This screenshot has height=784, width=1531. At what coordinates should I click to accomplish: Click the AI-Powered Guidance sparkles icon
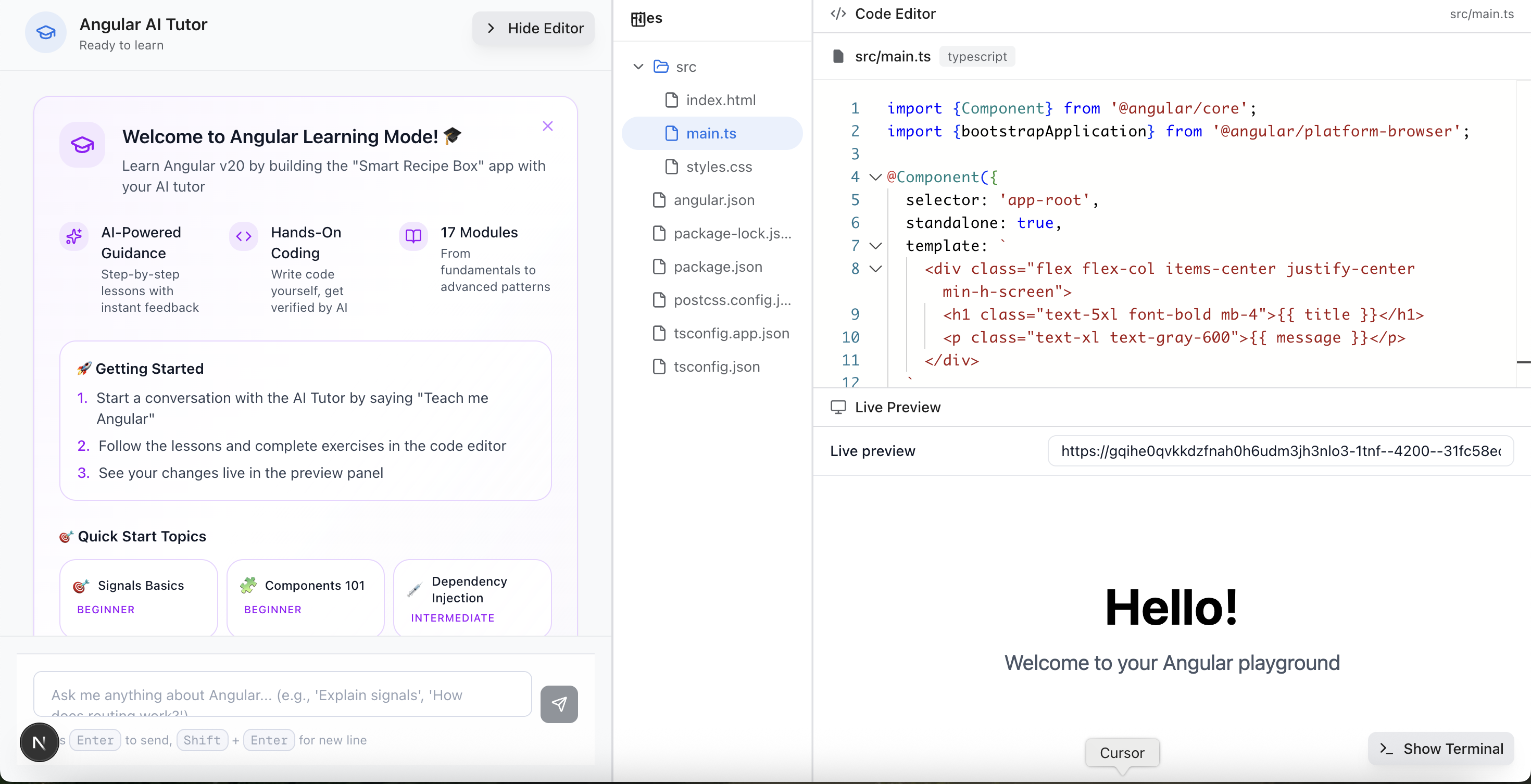pyautogui.click(x=73, y=236)
